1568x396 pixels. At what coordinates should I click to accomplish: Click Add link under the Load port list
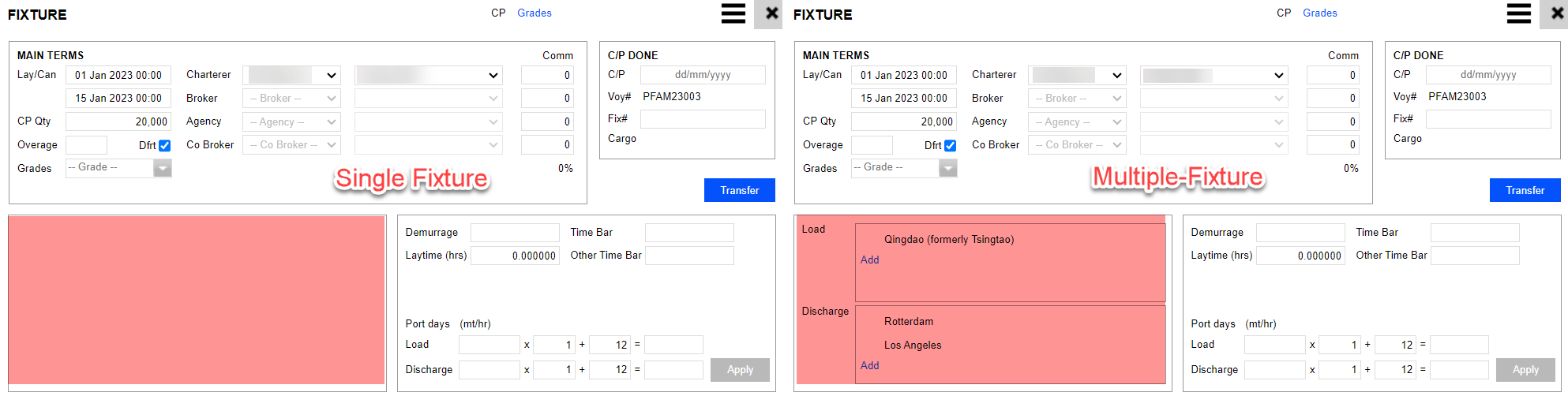(869, 260)
